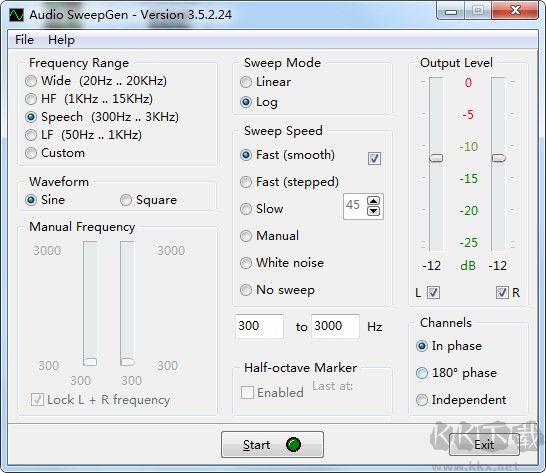546x473 pixels.
Task: Click the end frequency field showing 3000
Action: [335, 326]
